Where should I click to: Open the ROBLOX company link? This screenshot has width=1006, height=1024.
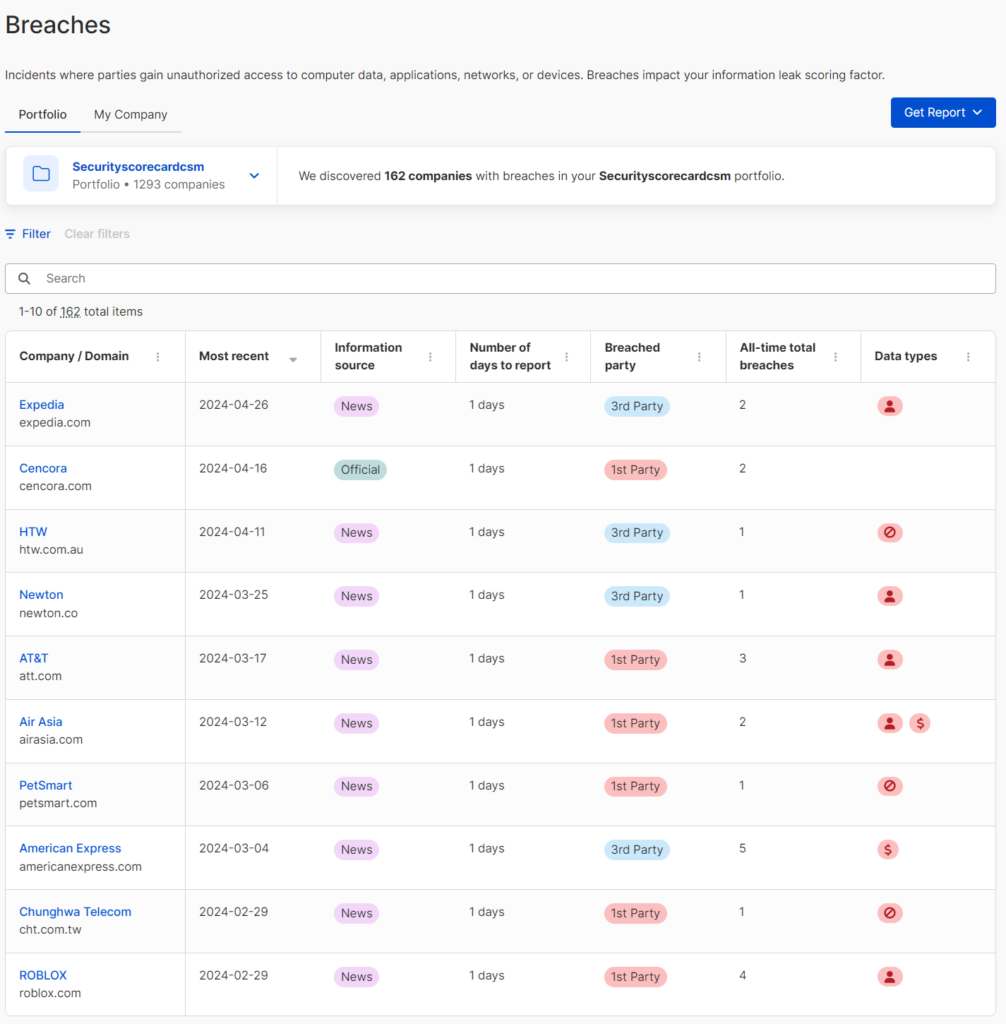click(x=43, y=976)
